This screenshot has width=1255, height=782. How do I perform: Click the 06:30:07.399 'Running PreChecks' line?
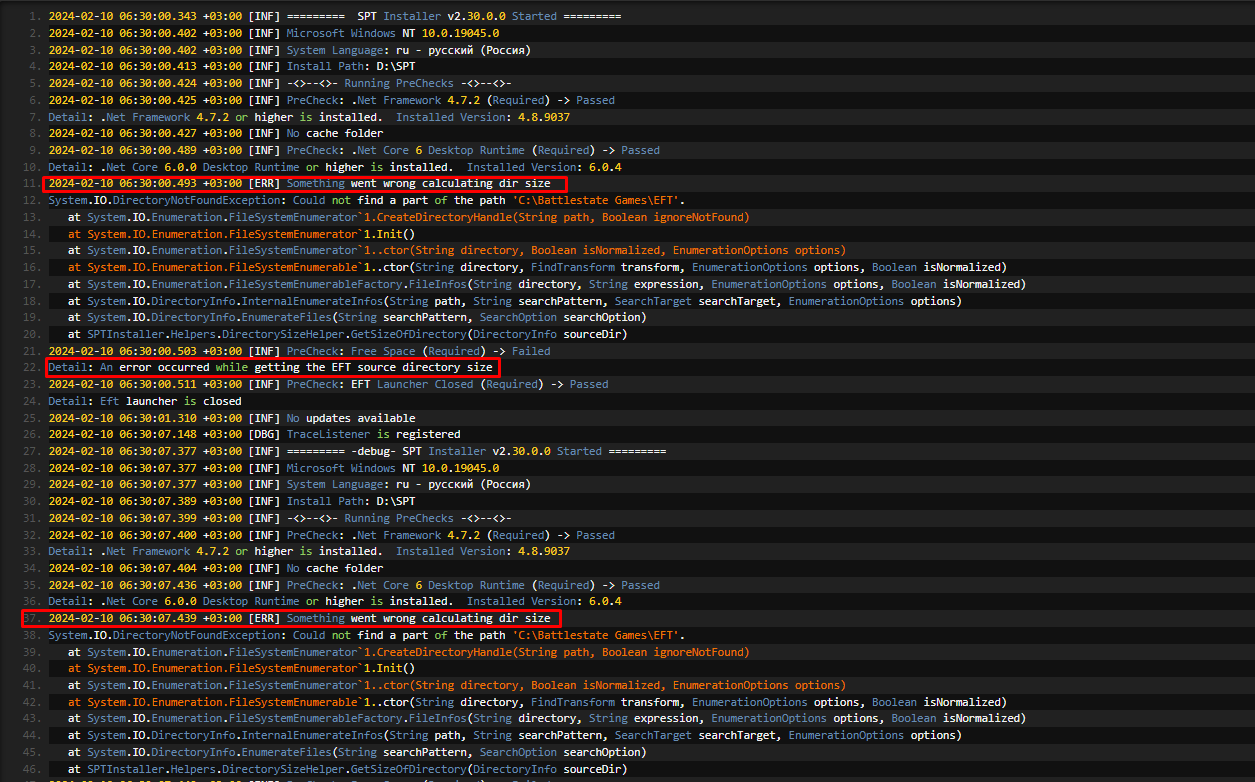pyautogui.click(x=280, y=518)
